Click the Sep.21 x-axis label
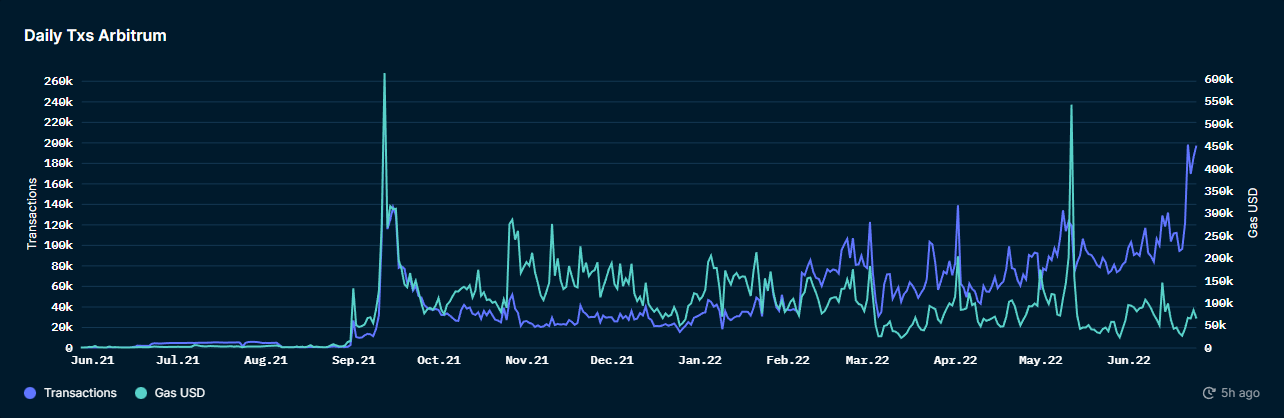1284x418 pixels. pyautogui.click(x=354, y=360)
